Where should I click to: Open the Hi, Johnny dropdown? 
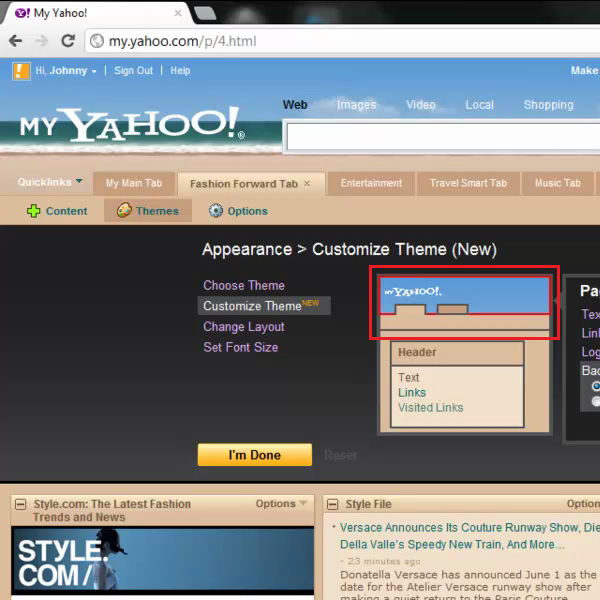pyautogui.click(x=66, y=71)
